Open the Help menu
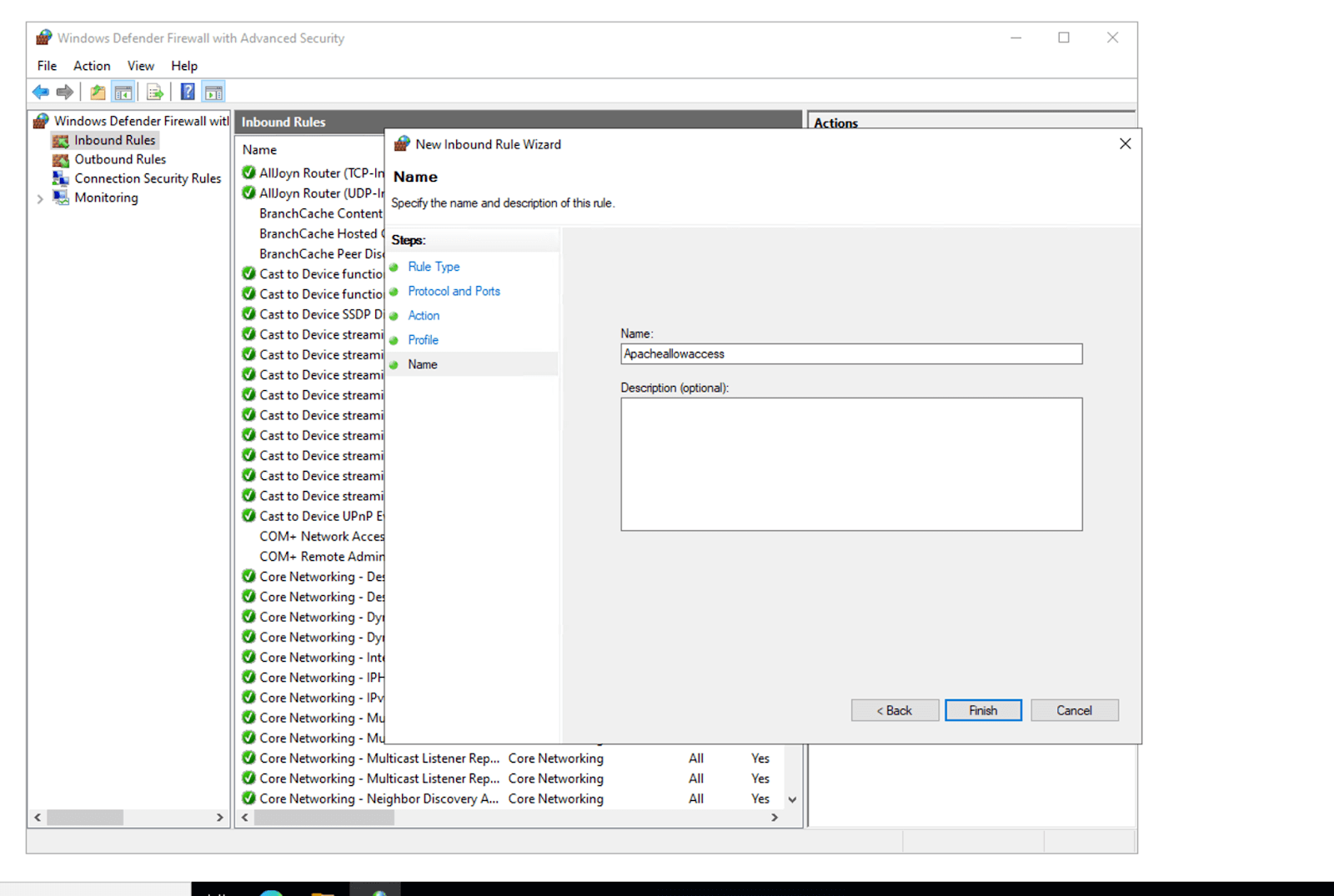 [x=184, y=66]
